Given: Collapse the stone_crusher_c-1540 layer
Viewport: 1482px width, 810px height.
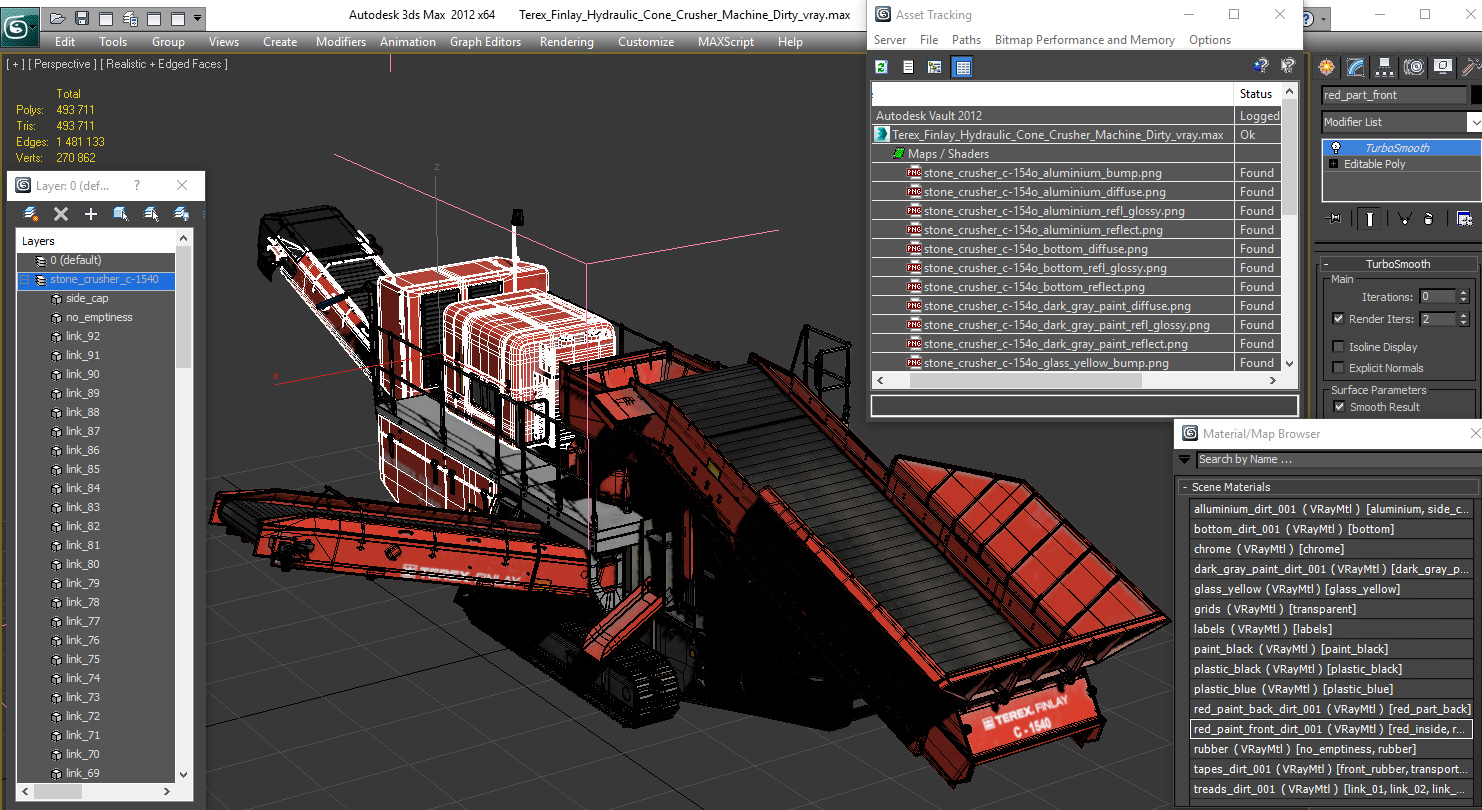Looking at the screenshot, I should [25, 280].
